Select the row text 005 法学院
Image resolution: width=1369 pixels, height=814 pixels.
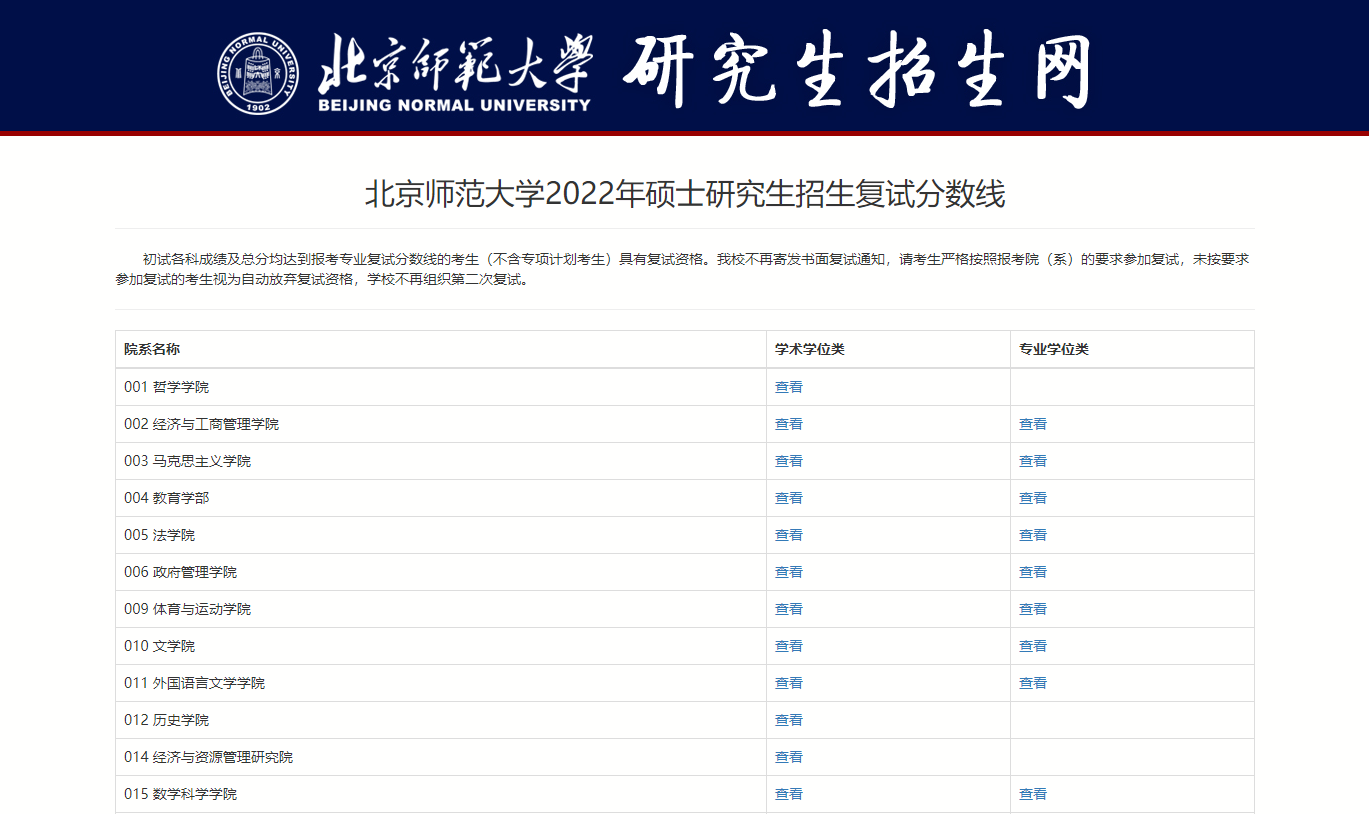(x=160, y=535)
